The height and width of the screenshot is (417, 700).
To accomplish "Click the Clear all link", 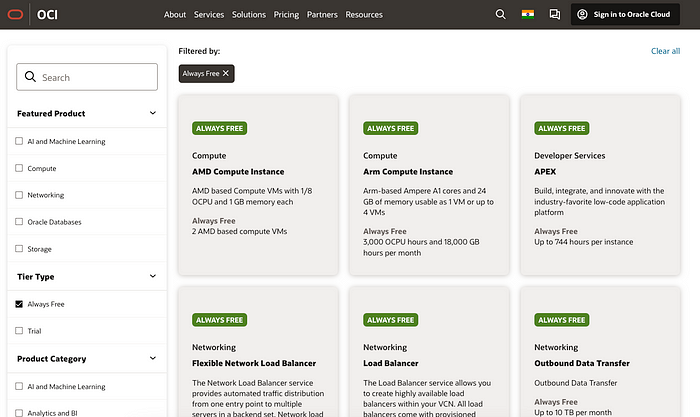I will 665,51.
